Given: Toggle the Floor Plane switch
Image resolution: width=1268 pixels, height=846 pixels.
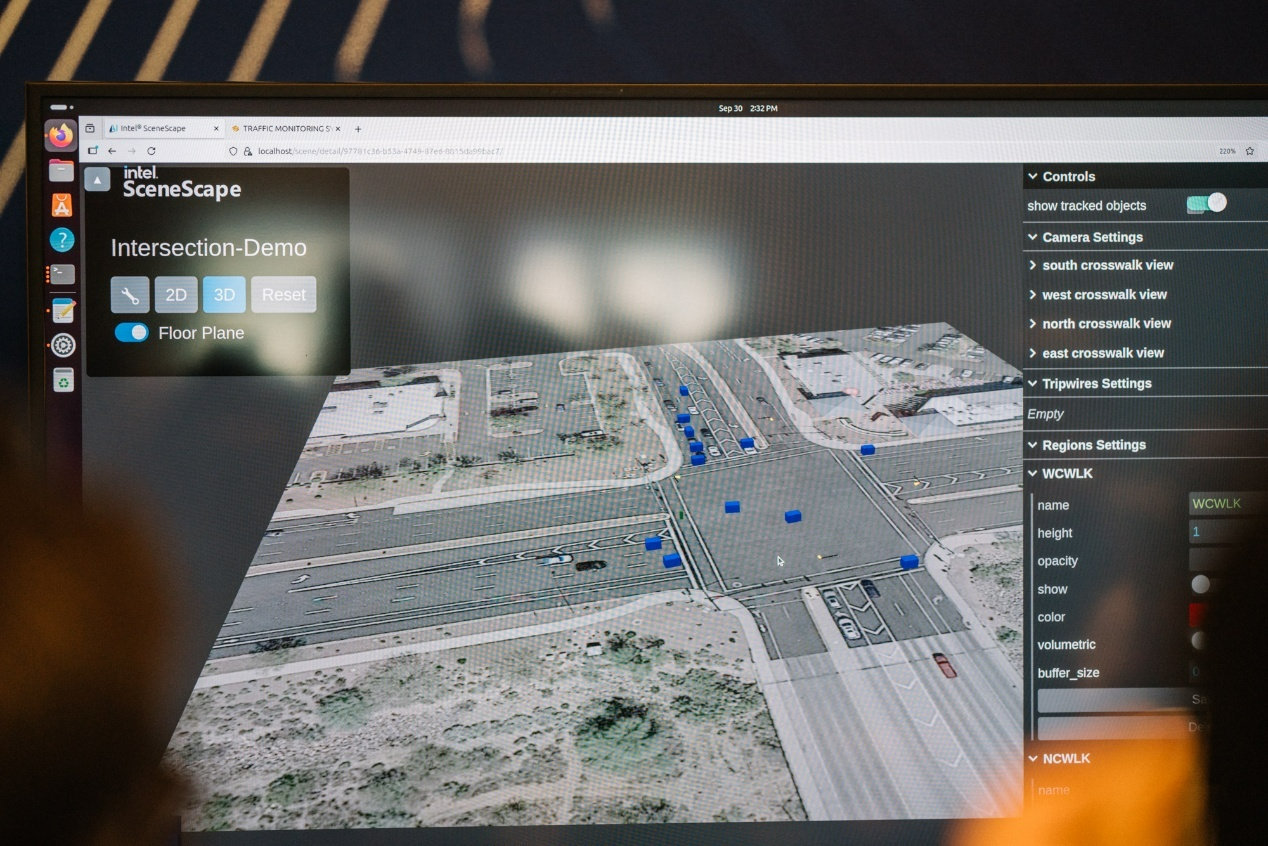Looking at the screenshot, I should tap(131, 332).
